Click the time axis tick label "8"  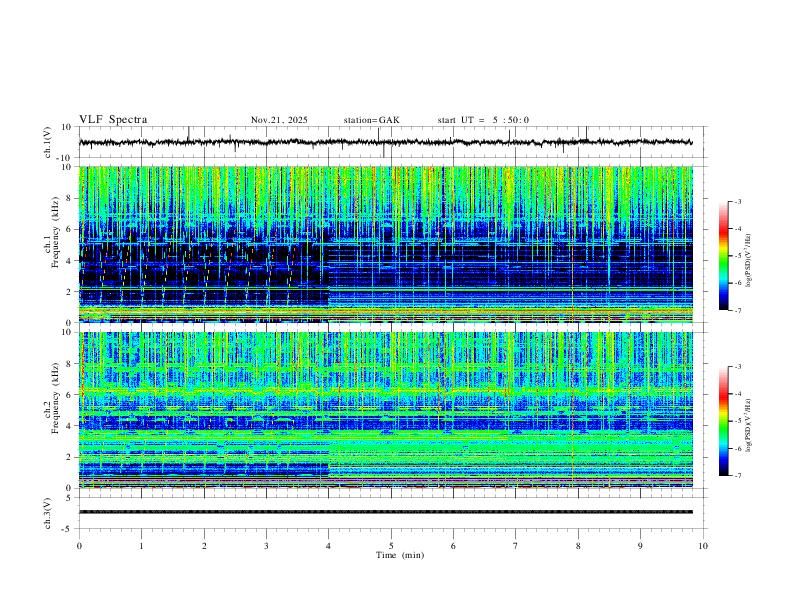tap(578, 546)
